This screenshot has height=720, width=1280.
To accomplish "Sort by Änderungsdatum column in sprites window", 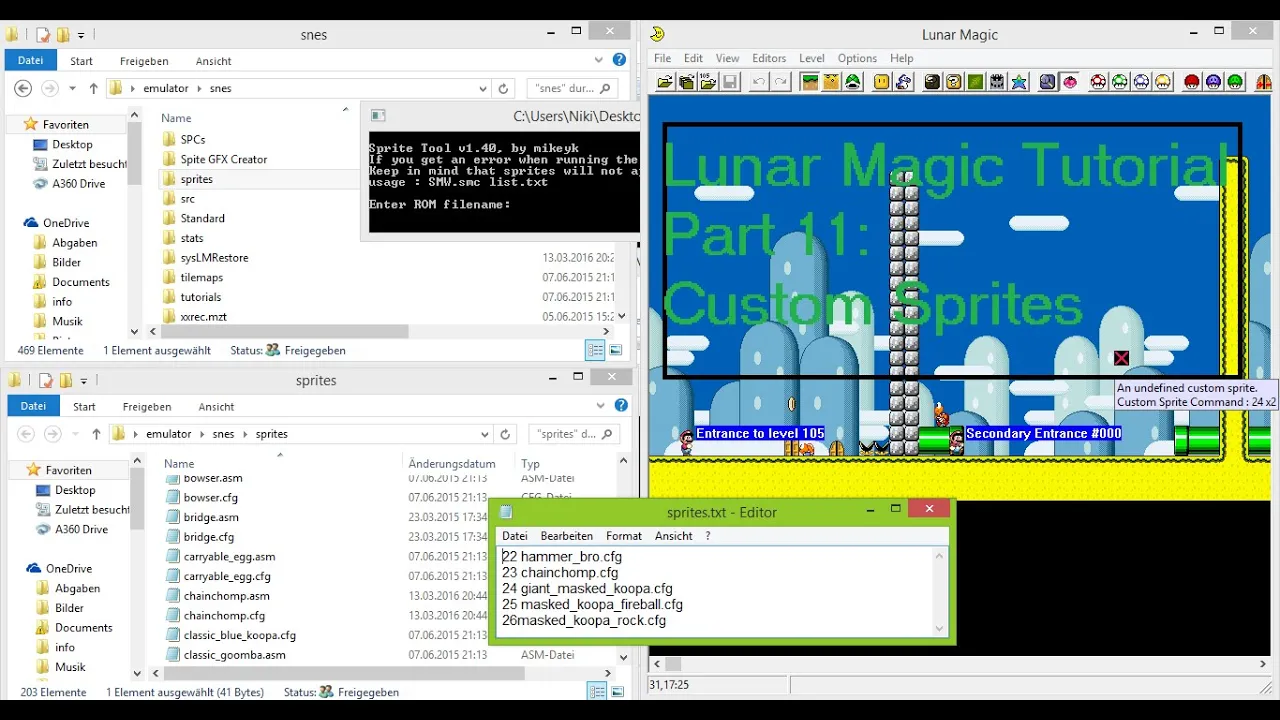I will click(x=452, y=464).
